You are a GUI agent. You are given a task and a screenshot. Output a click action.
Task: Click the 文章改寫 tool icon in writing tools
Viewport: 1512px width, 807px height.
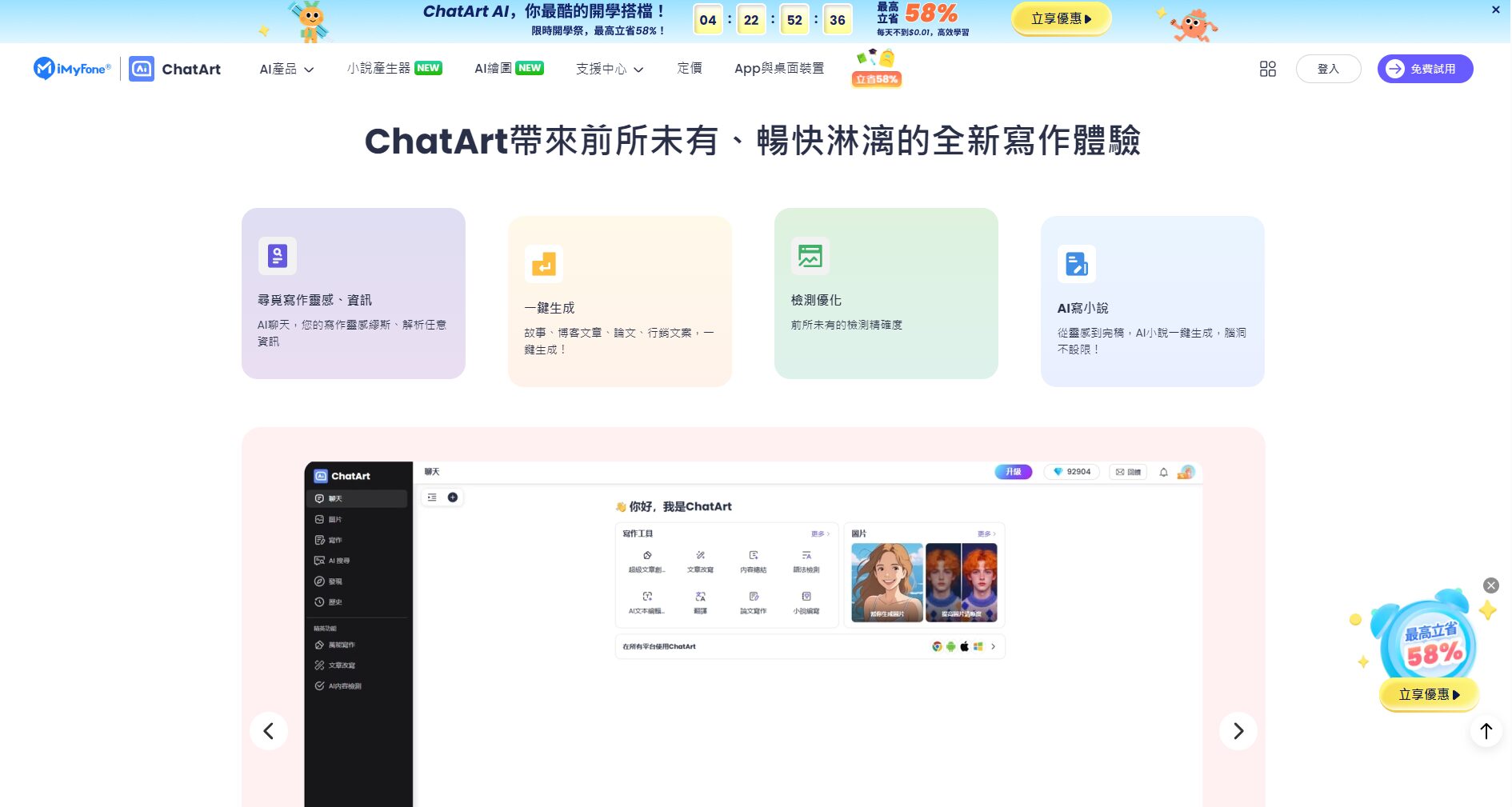point(700,555)
